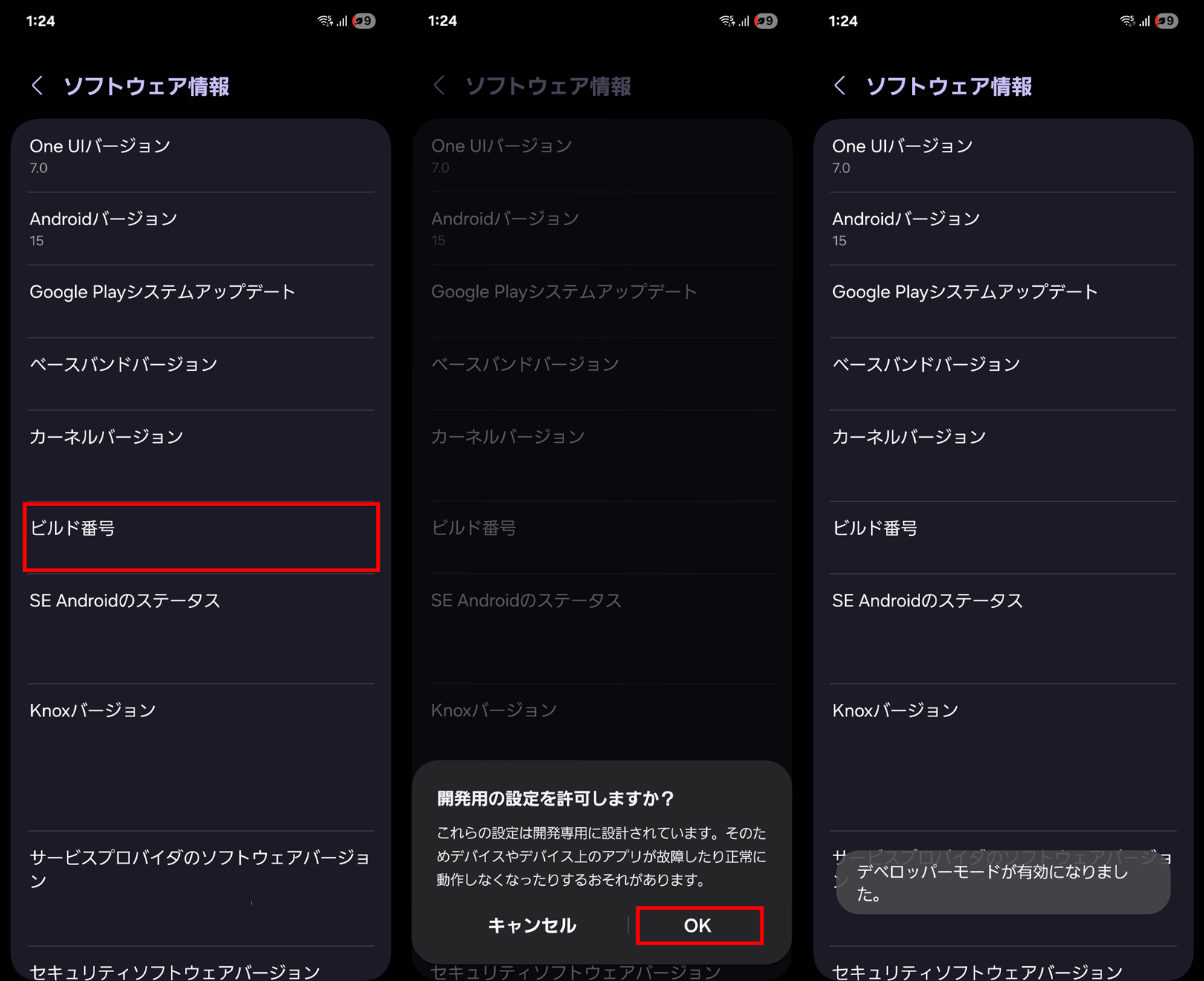Open サービスプロバイダのソフトウェアバージョン on the leftmost screen
Viewport: 1204px width, 981px height.
coord(201,869)
